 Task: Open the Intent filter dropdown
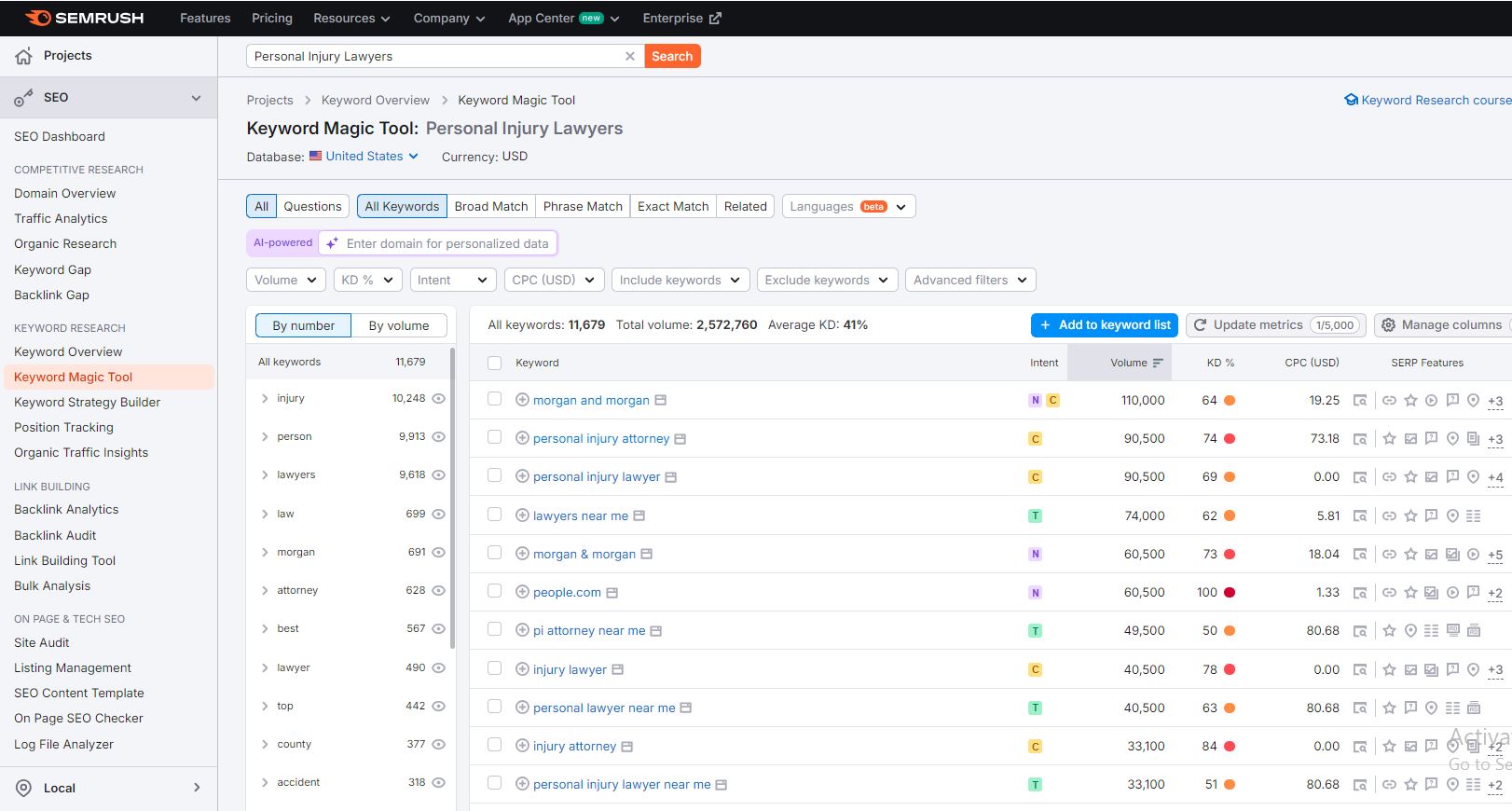452,280
